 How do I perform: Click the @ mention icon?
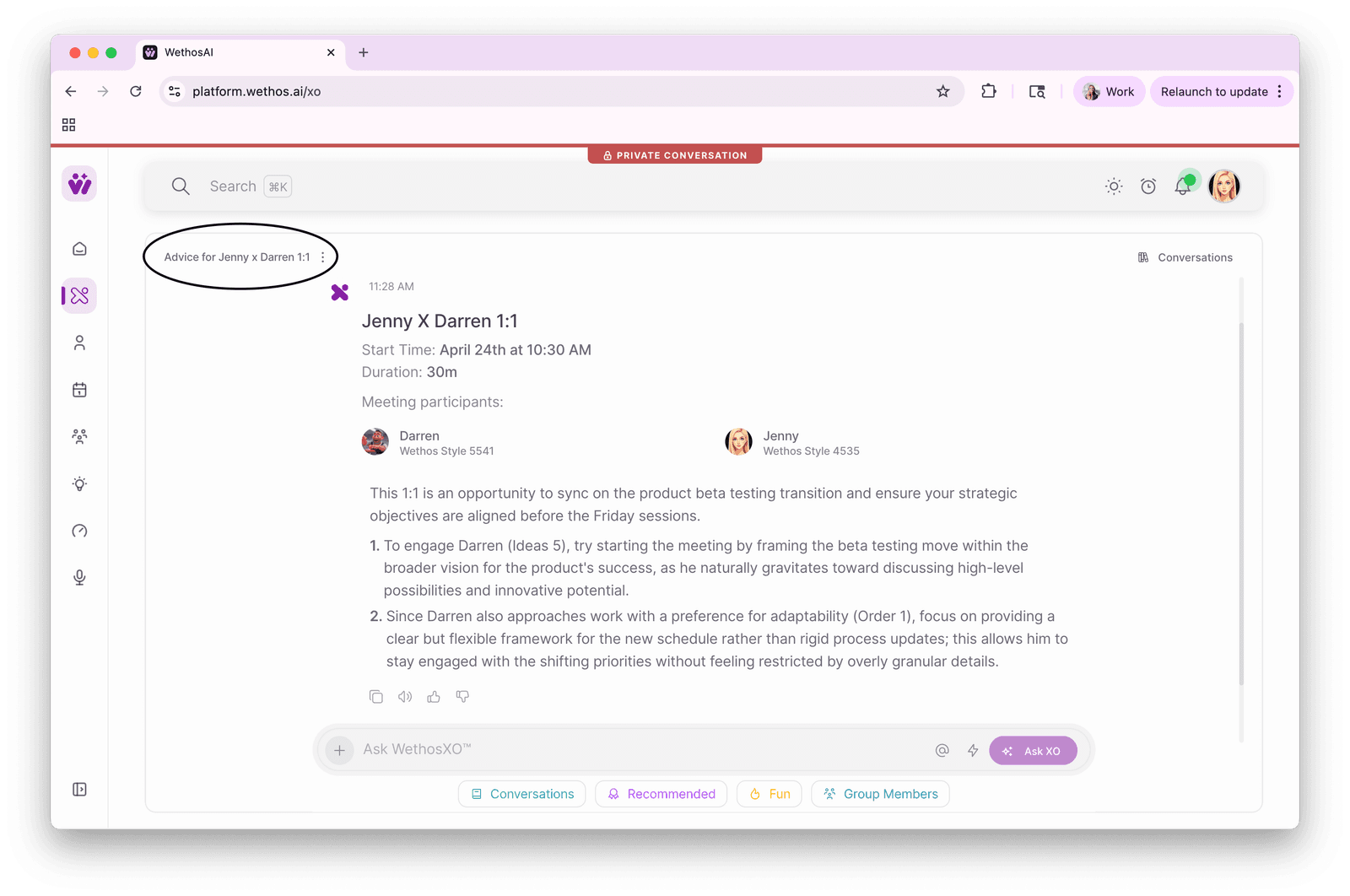click(942, 750)
